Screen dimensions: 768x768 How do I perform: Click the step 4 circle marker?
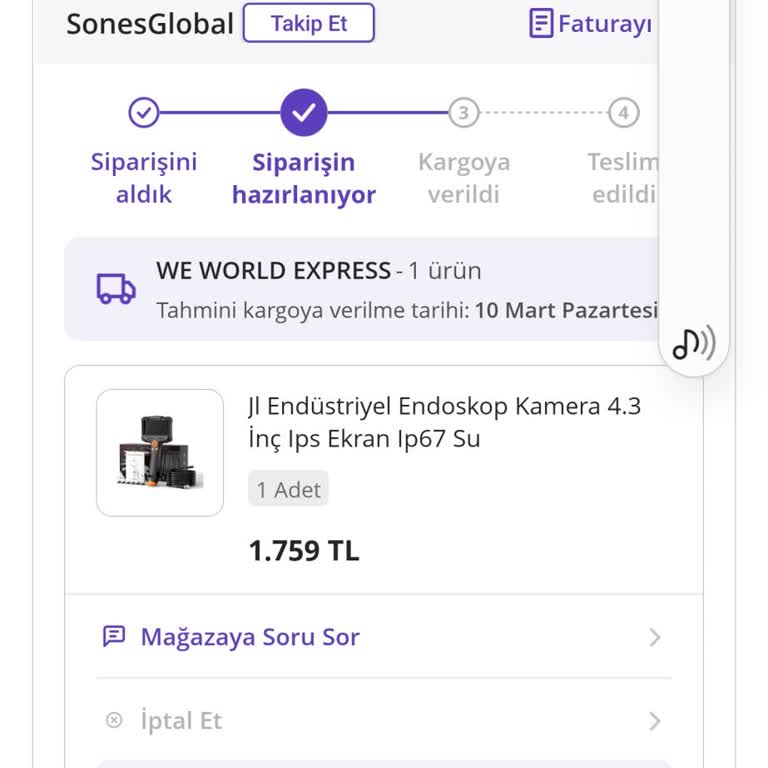(x=623, y=113)
